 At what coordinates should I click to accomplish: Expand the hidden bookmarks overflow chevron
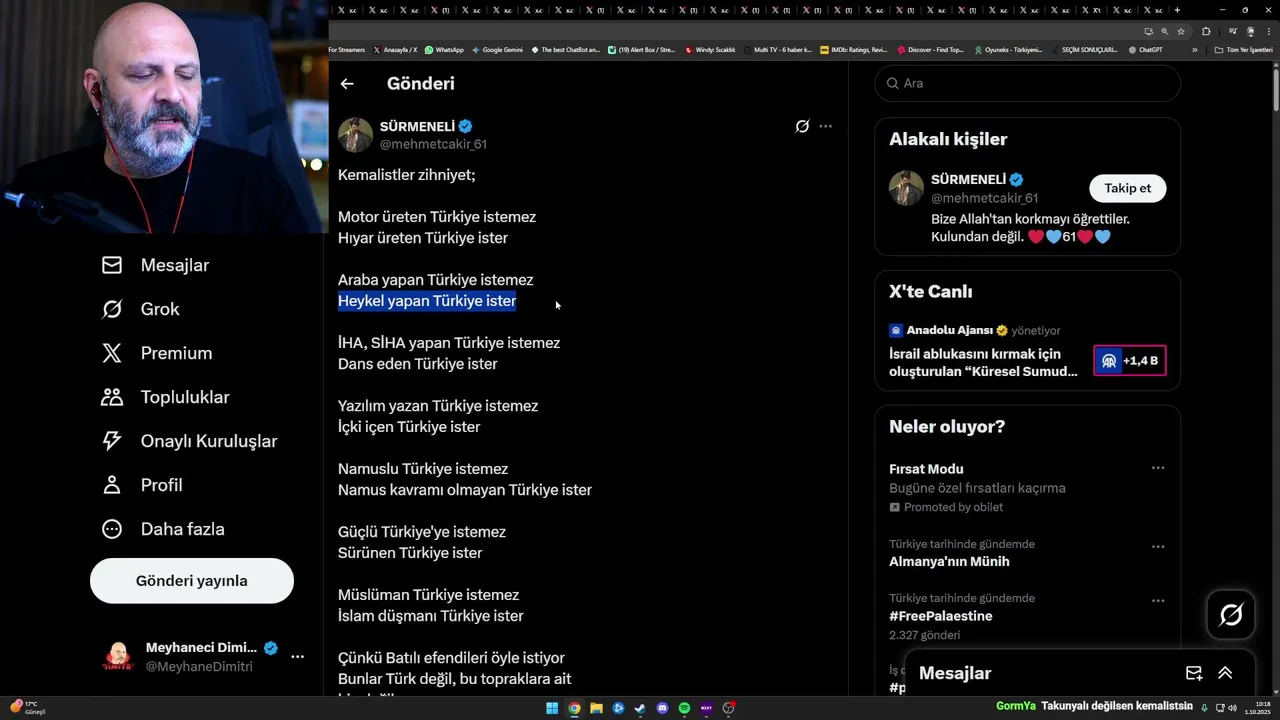click(x=1194, y=49)
